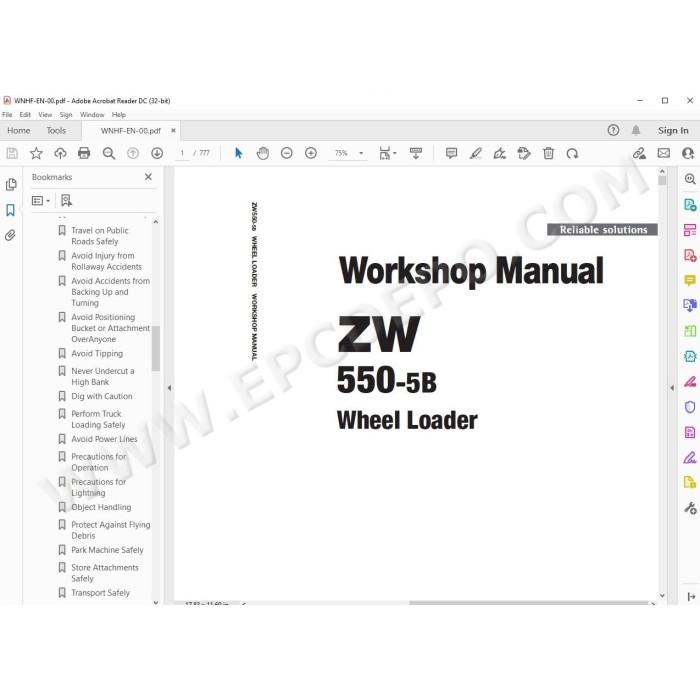Viewport: 700px width, 700px height.
Task: Open 'Dig with Caution' bookmark
Action: pyautogui.click(x=102, y=396)
